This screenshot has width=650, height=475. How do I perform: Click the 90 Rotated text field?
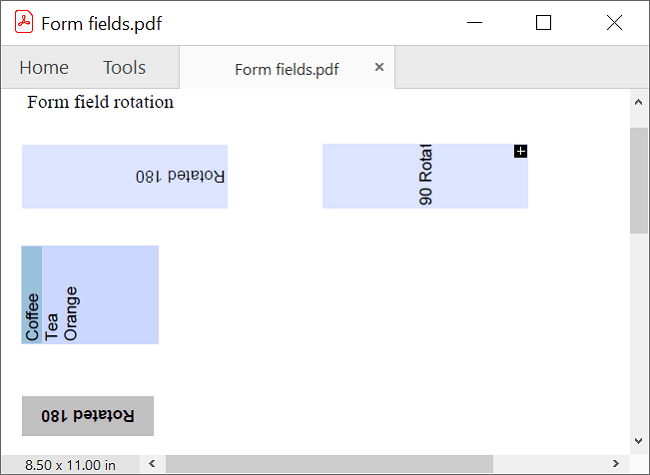424,176
